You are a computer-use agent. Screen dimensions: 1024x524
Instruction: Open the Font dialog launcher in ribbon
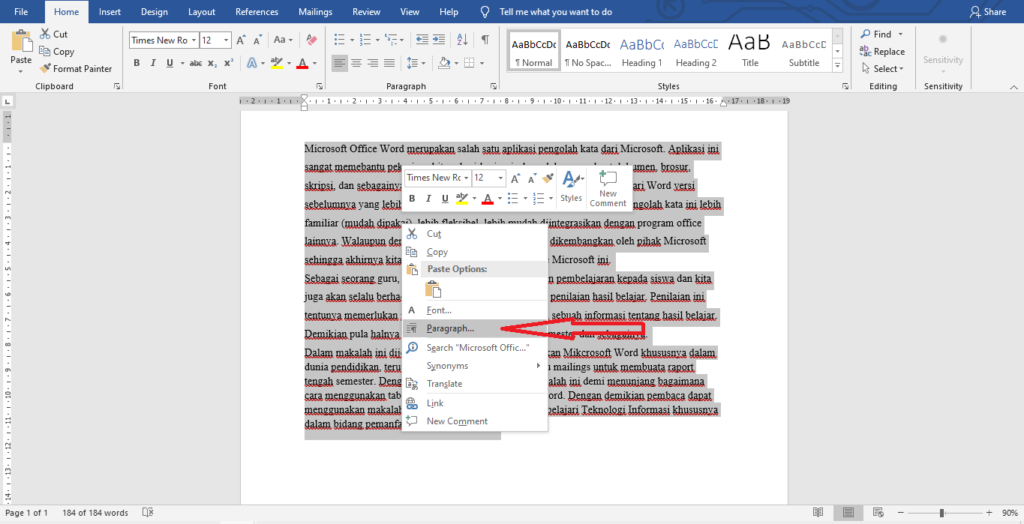tap(319, 86)
